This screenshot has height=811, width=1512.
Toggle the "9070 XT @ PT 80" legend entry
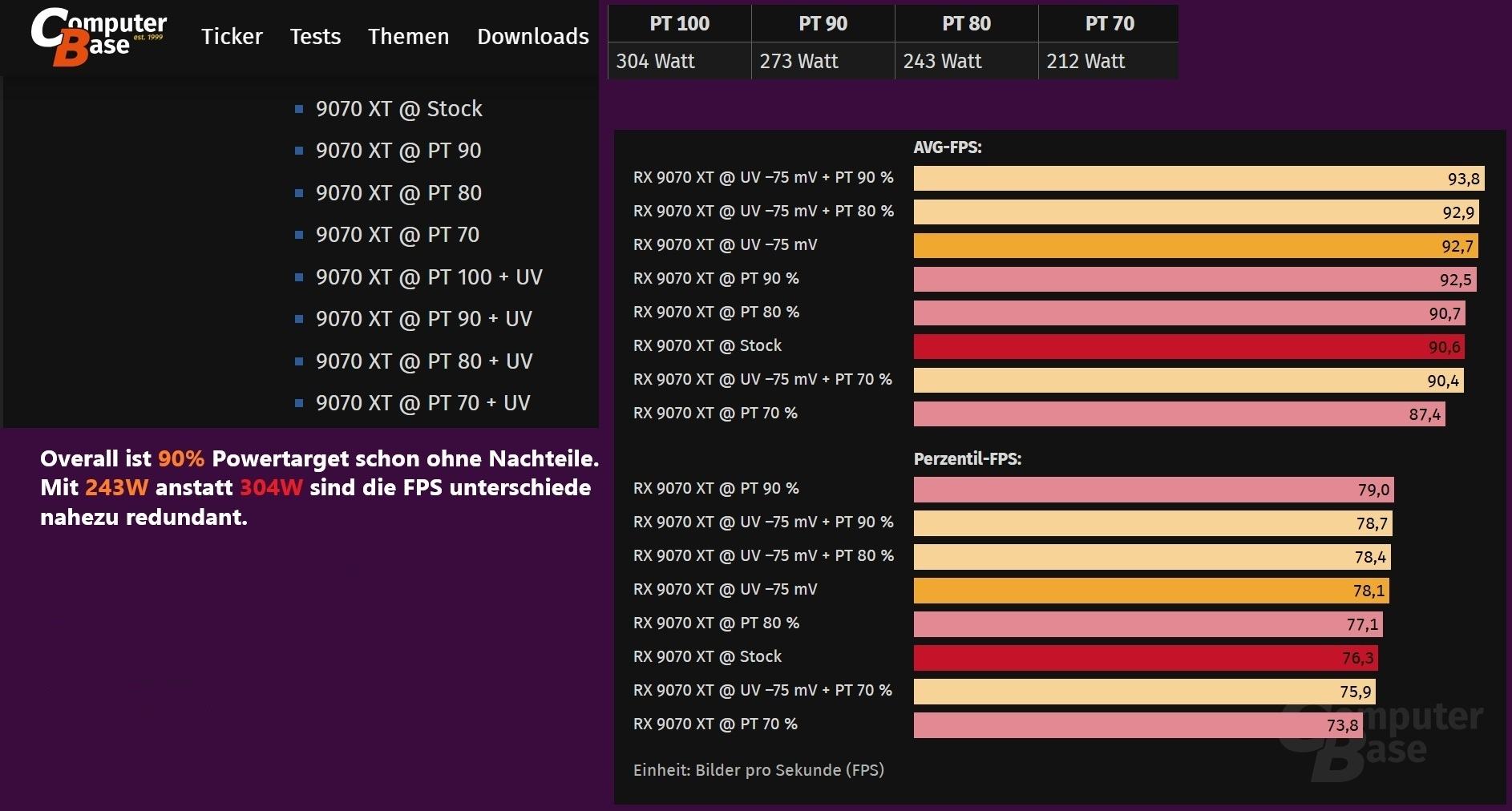pyautogui.click(x=399, y=192)
